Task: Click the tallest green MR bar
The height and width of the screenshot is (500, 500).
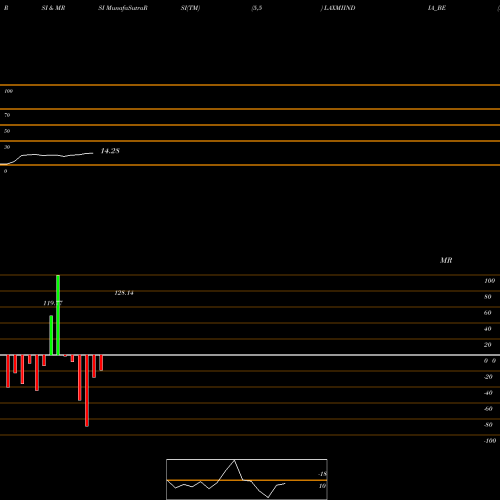Action: (58, 315)
